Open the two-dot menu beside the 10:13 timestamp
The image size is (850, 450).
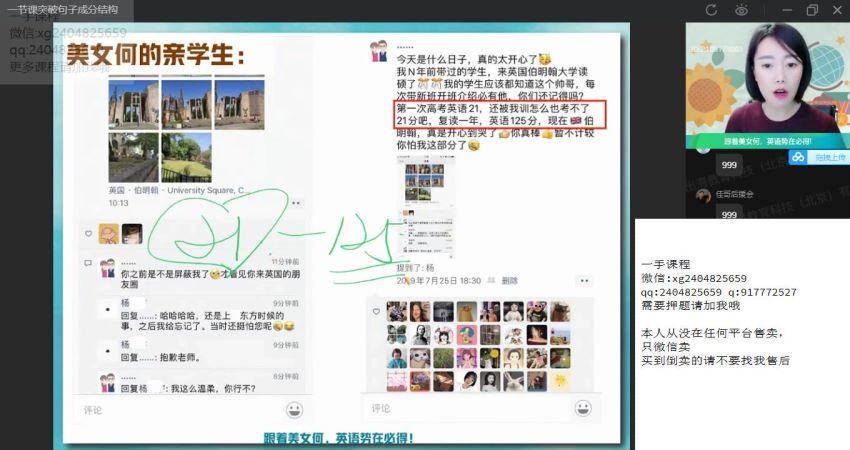pos(296,203)
